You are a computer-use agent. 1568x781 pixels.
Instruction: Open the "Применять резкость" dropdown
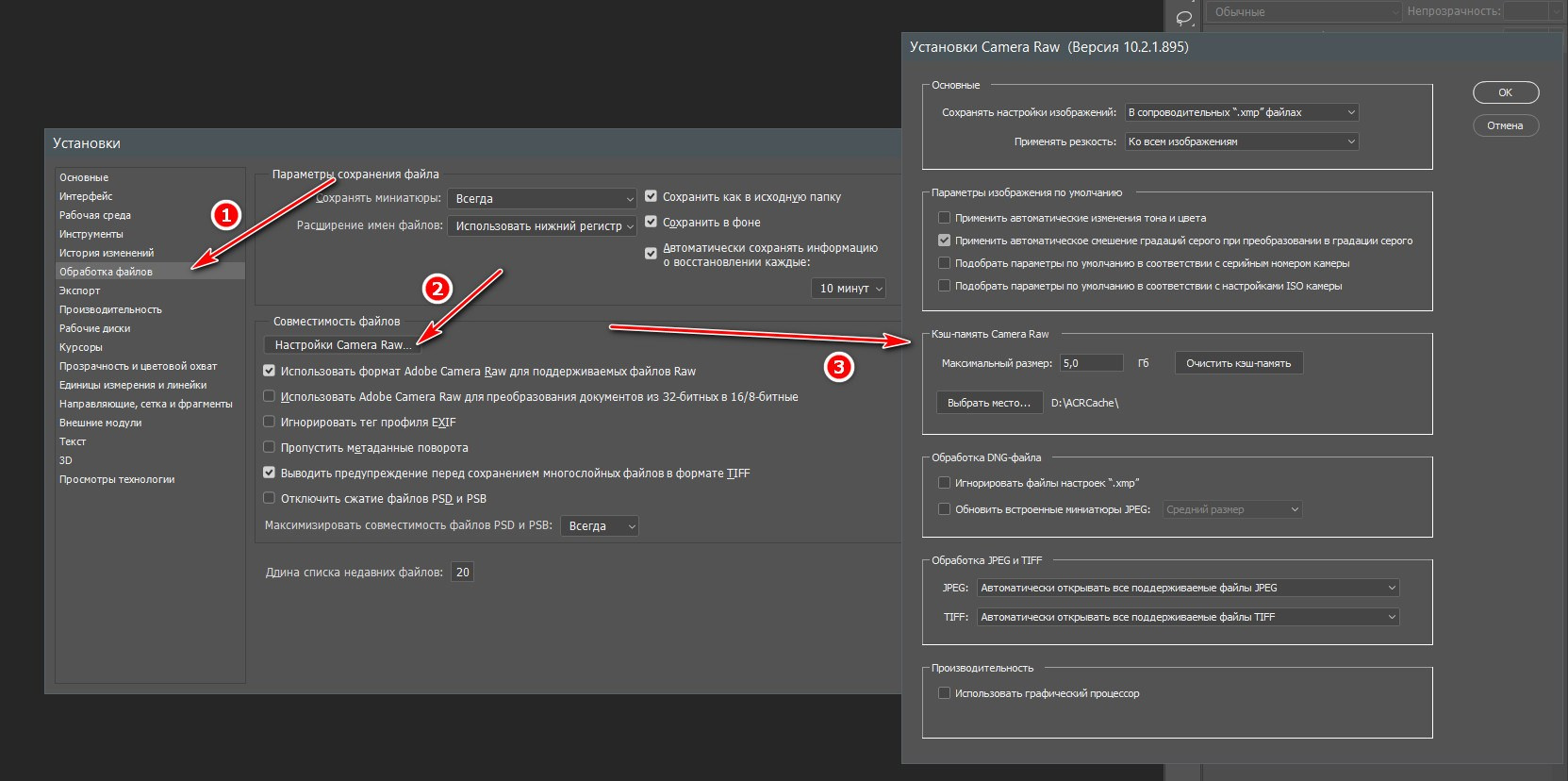1242,141
